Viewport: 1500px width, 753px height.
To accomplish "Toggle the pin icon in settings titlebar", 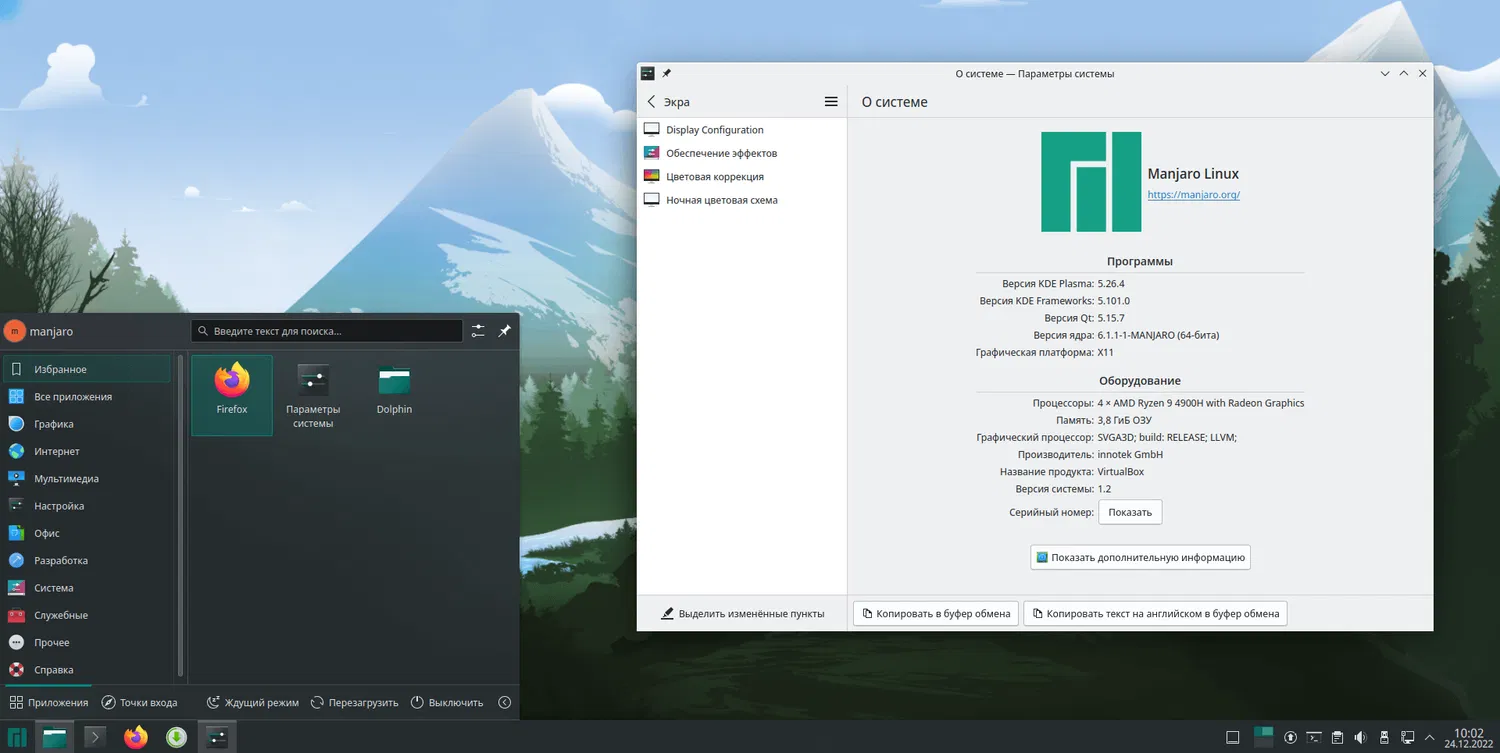I will (x=667, y=74).
